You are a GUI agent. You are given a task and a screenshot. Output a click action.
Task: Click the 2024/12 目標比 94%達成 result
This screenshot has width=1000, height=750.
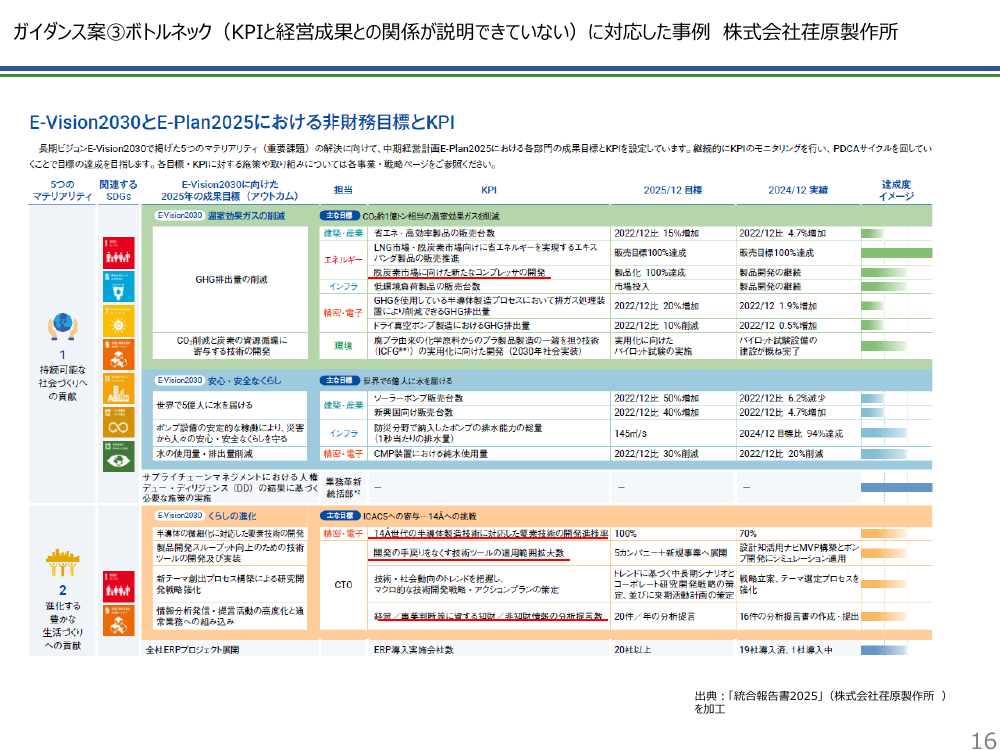point(791,434)
